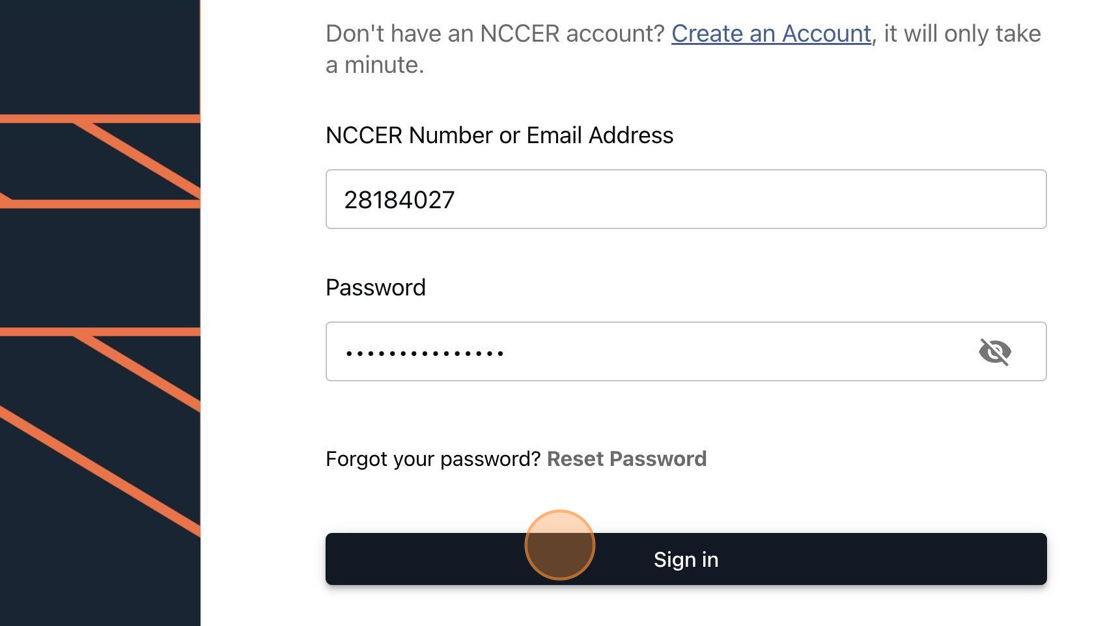The image size is (1120, 626).
Task: Toggle password visibility with the eye icon
Action: (x=995, y=351)
